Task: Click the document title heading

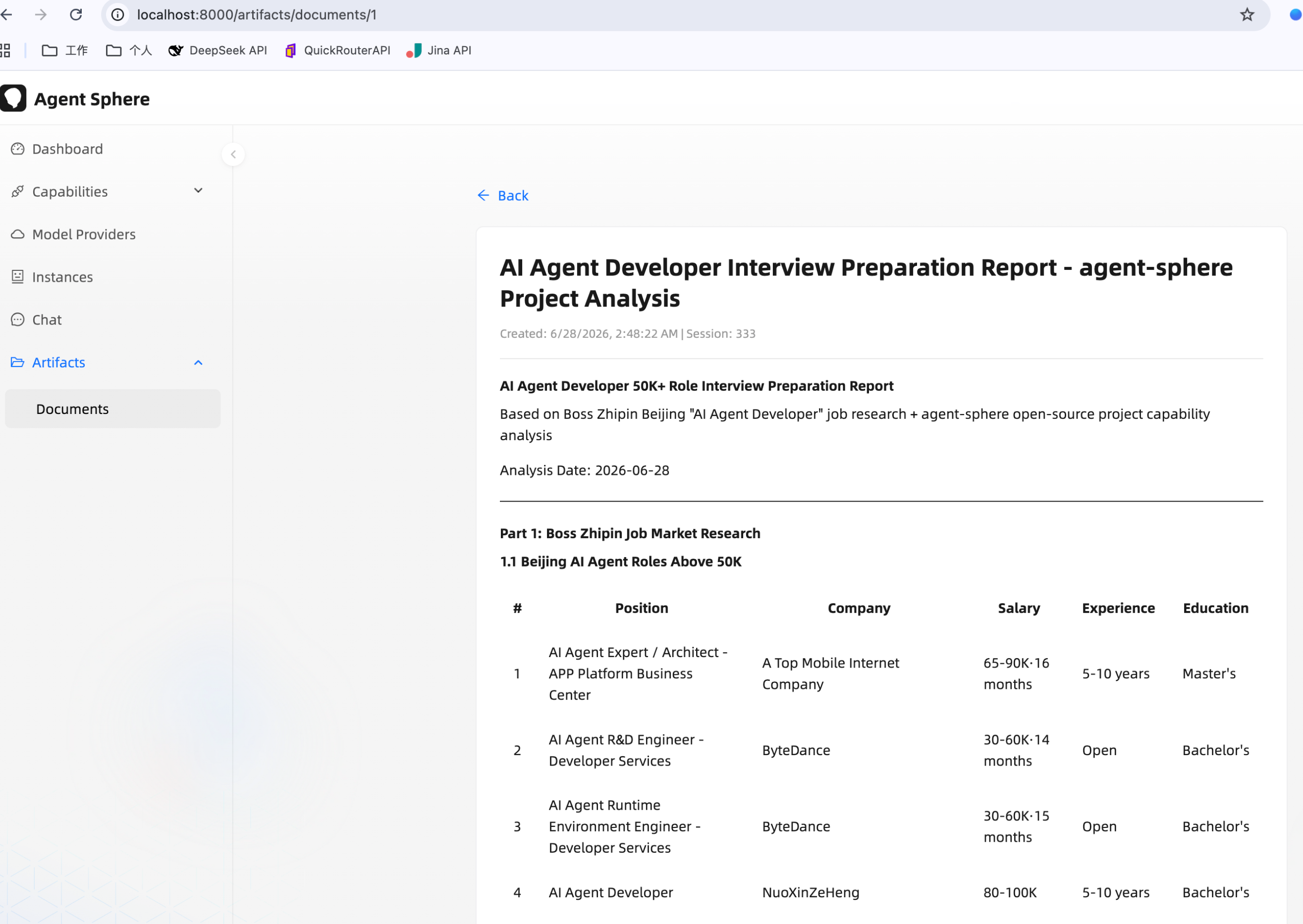Action: click(867, 283)
